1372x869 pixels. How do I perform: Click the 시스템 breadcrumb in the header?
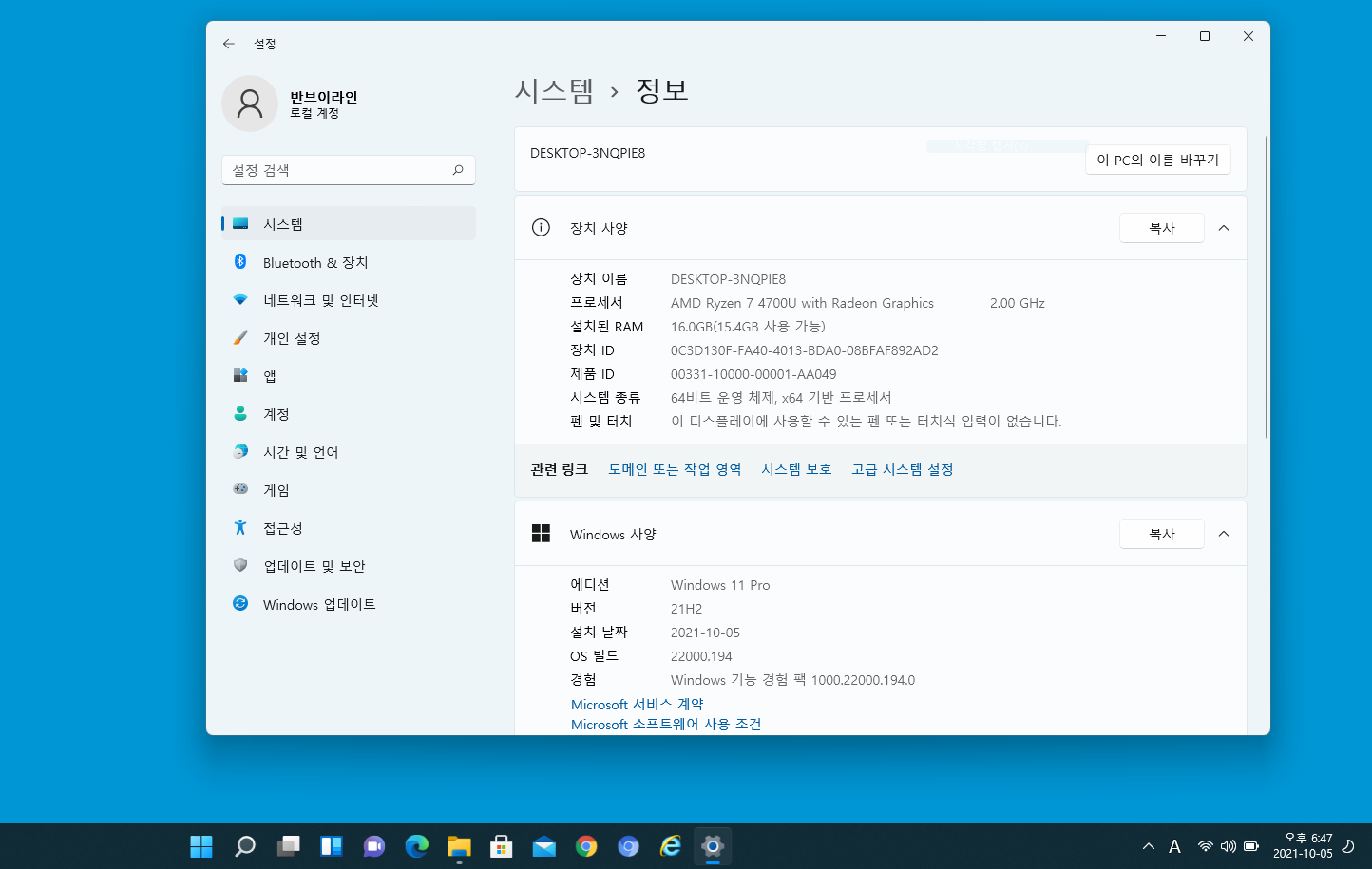tap(554, 90)
